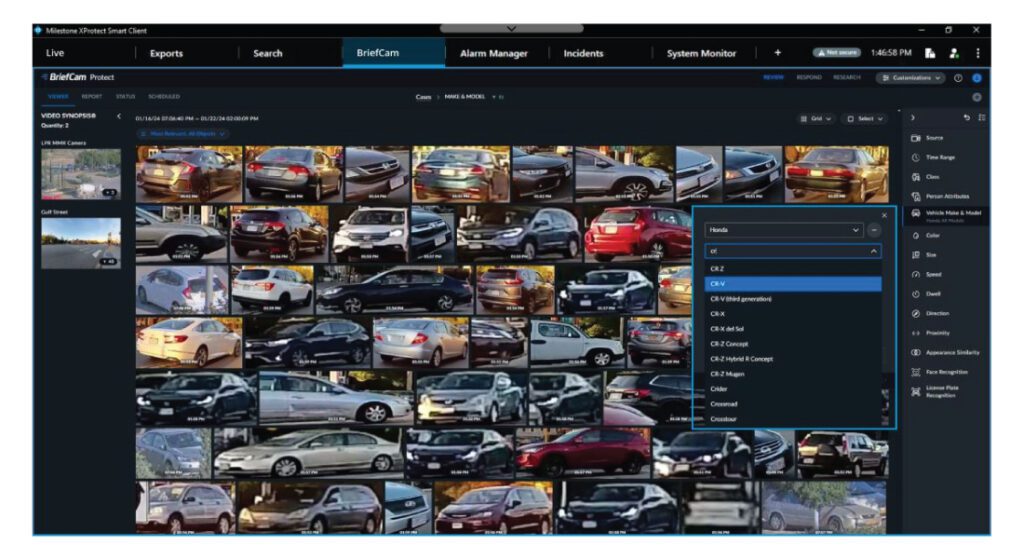This screenshot has width=1024, height=559.
Task: Switch to the System Monitor tab
Action: 701,54
